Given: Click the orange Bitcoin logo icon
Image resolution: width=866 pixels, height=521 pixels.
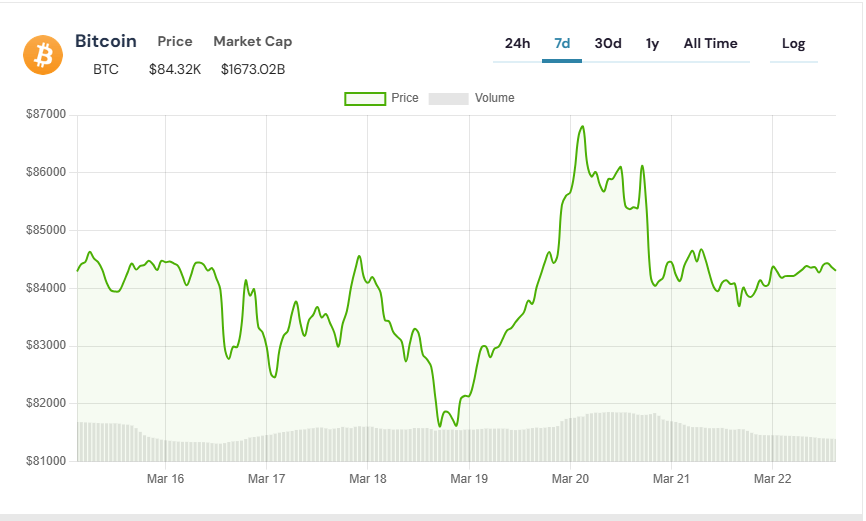Looking at the screenshot, I should [x=43, y=55].
